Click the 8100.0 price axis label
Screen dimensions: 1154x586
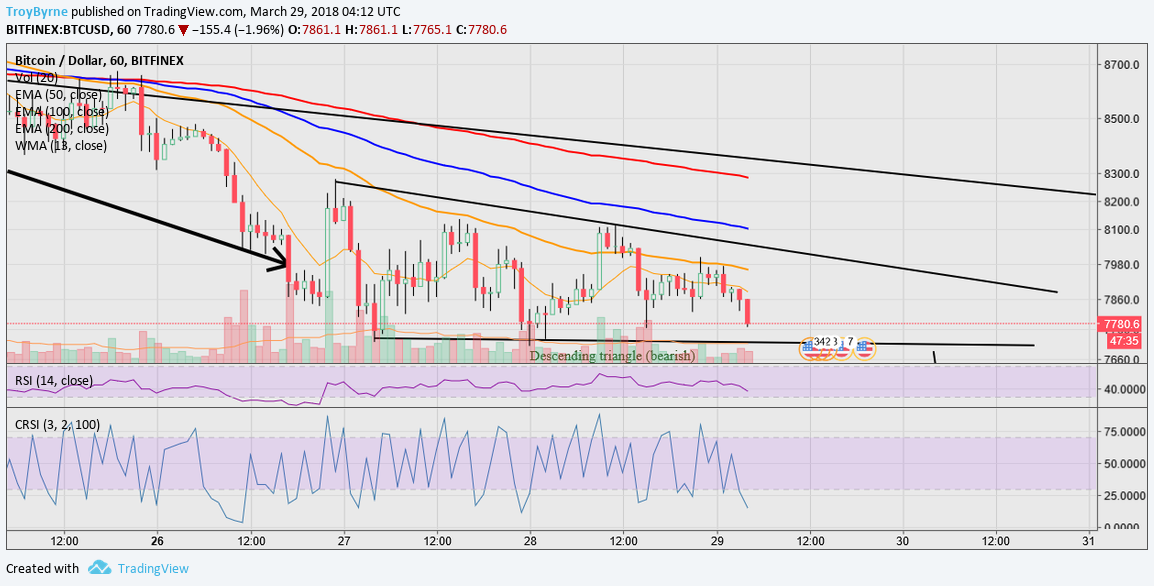click(1120, 230)
